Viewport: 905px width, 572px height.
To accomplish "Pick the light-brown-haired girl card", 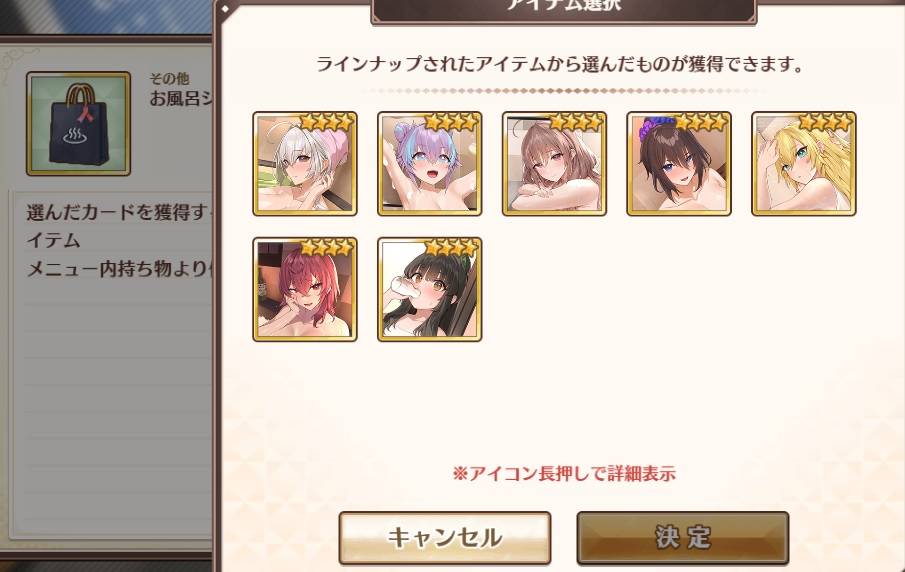I will pyautogui.click(x=554, y=164).
